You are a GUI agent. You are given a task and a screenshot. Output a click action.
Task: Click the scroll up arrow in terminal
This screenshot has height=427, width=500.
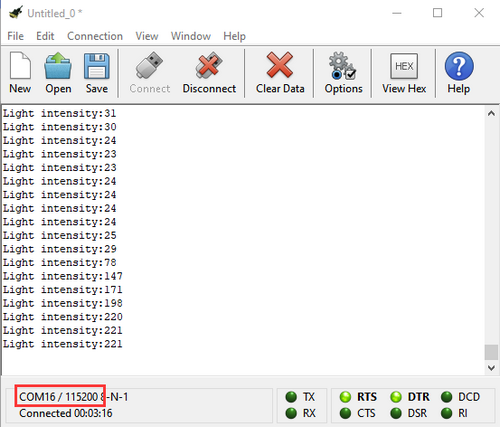[x=491, y=113]
